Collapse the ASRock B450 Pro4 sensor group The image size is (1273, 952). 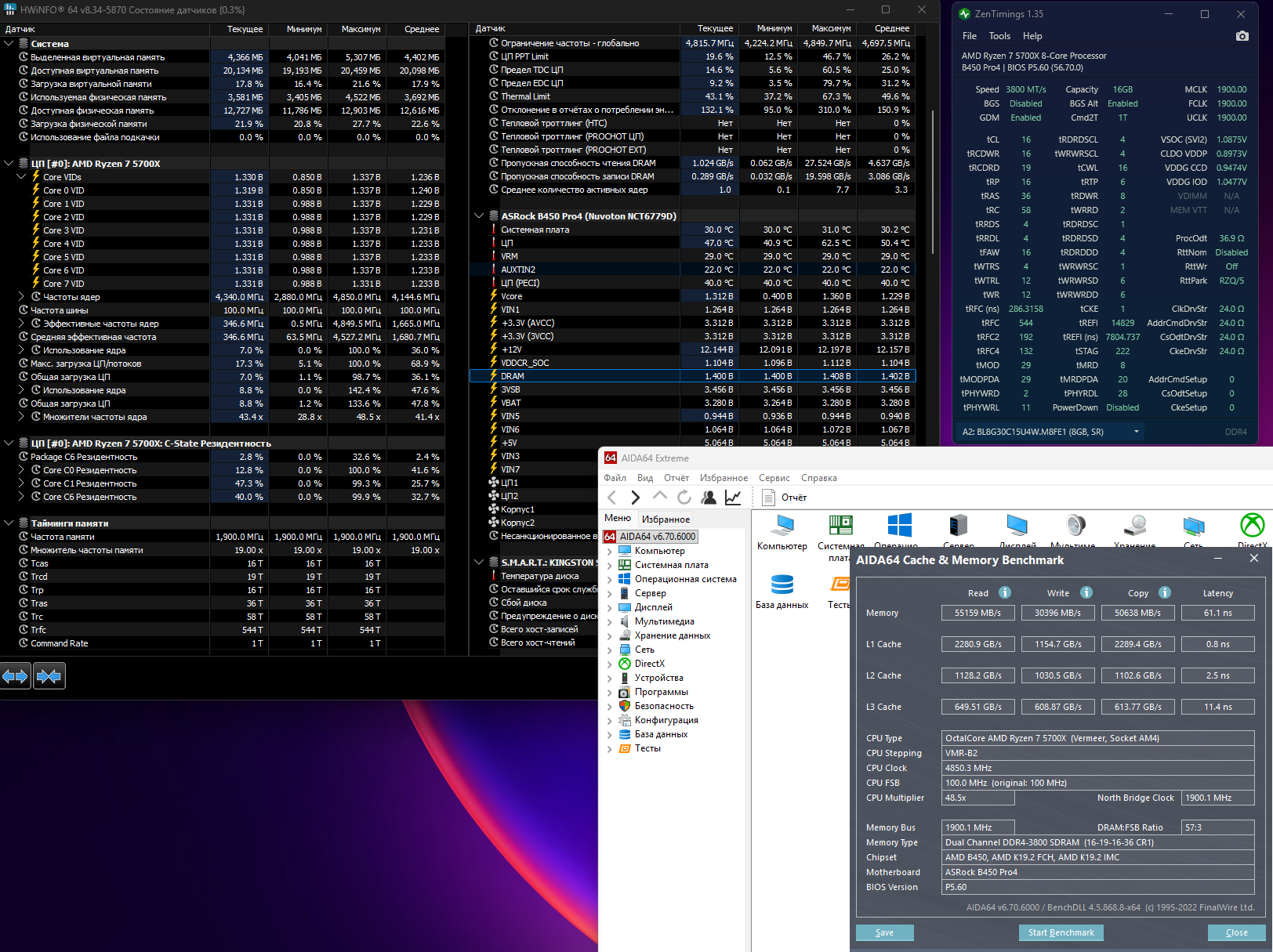(479, 215)
